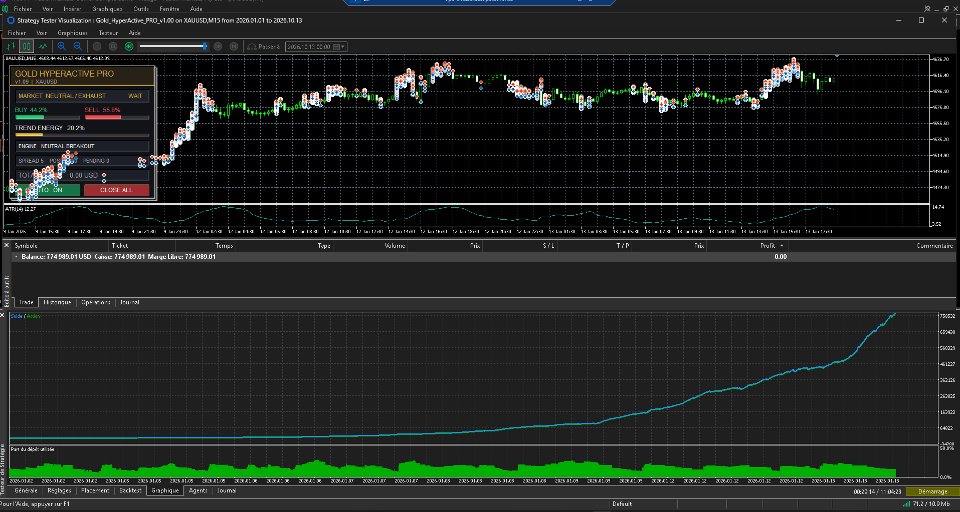Screen dimensions: 960x512
Task: Click CLOSE ALL button in Gold HyperActive panel
Action: click(116, 190)
